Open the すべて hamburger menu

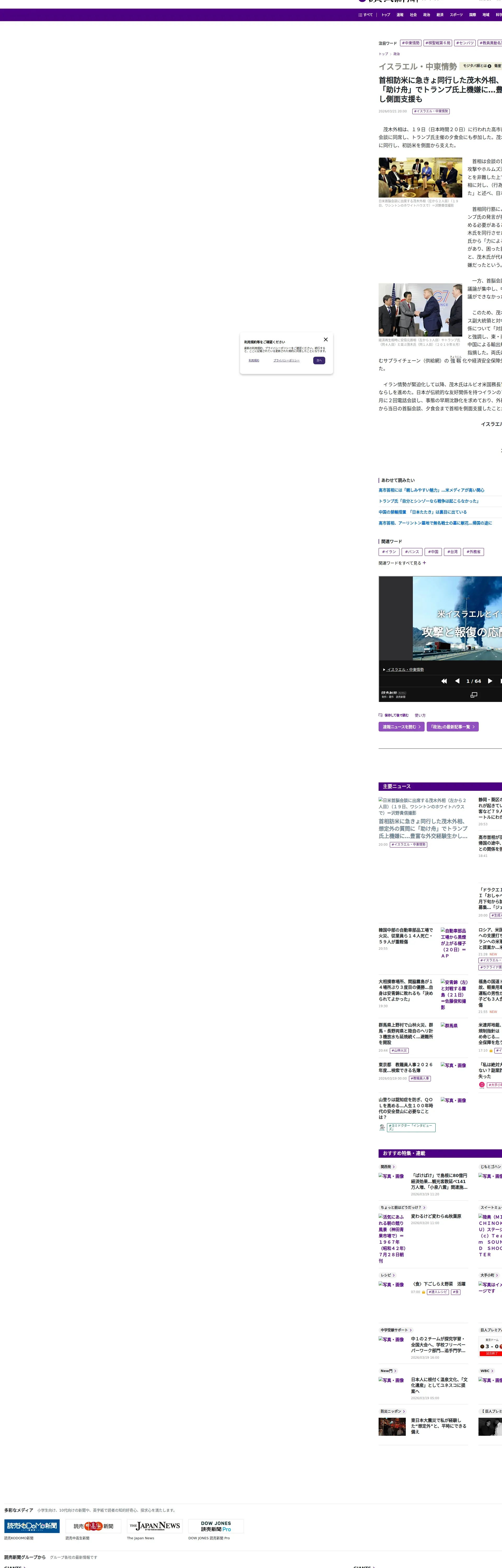pos(366,15)
